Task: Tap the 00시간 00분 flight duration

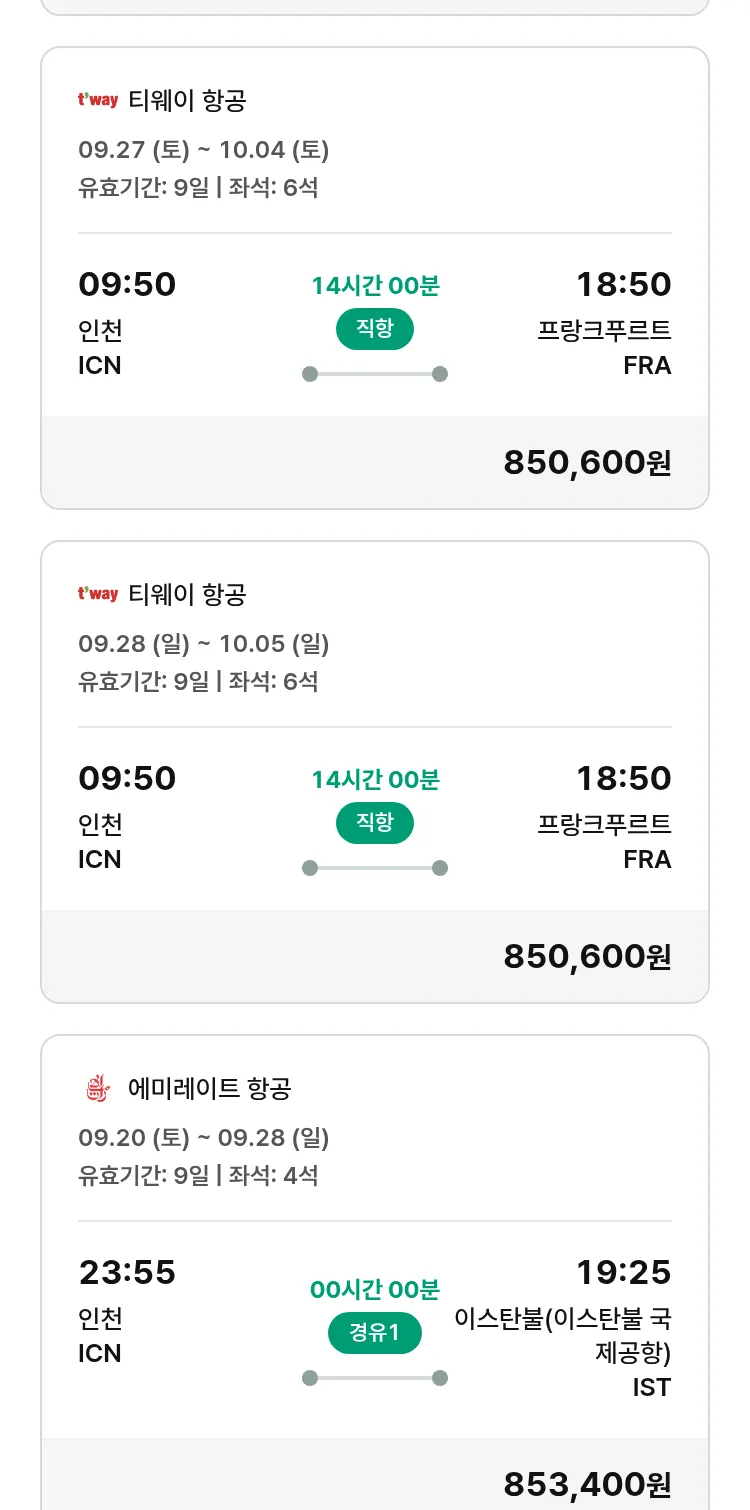Action: [375, 1289]
